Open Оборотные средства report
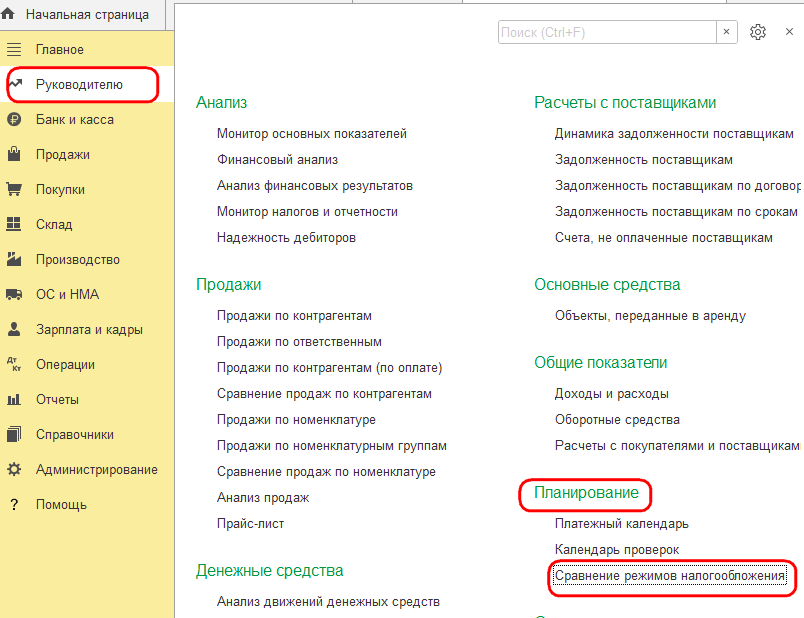 (x=617, y=420)
